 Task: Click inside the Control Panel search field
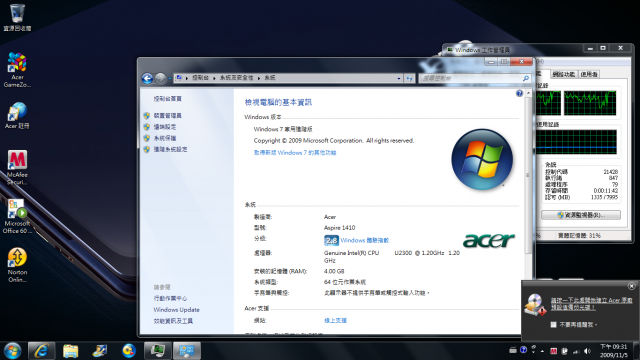[470, 78]
